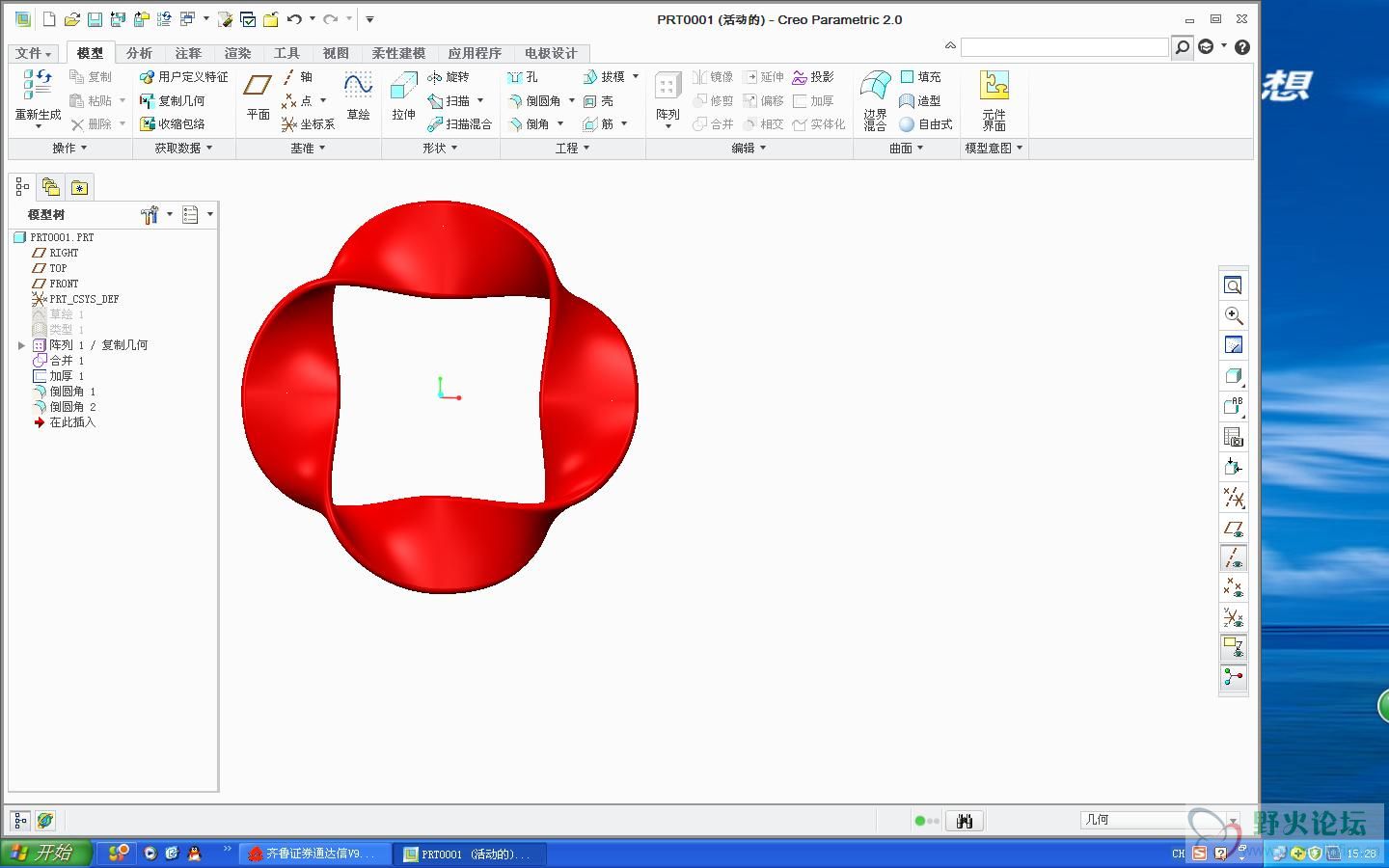Expand the Get Data (获取数据) group
This screenshot has height=868, width=1389.
click(183, 149)
